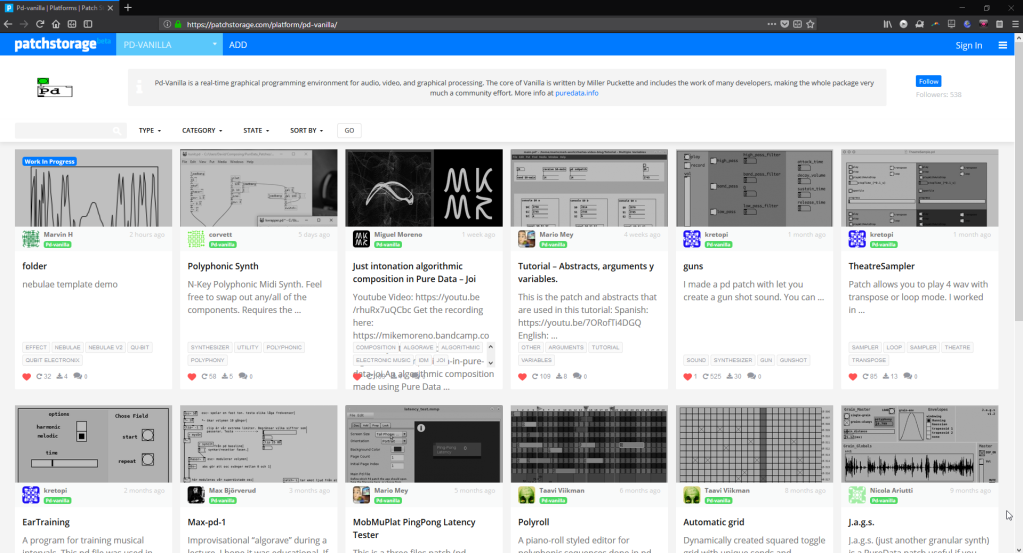This screenshot has height=553, width=1023.
Task: Open the Polyroll patch thumbnail
Action: point(588,443)
